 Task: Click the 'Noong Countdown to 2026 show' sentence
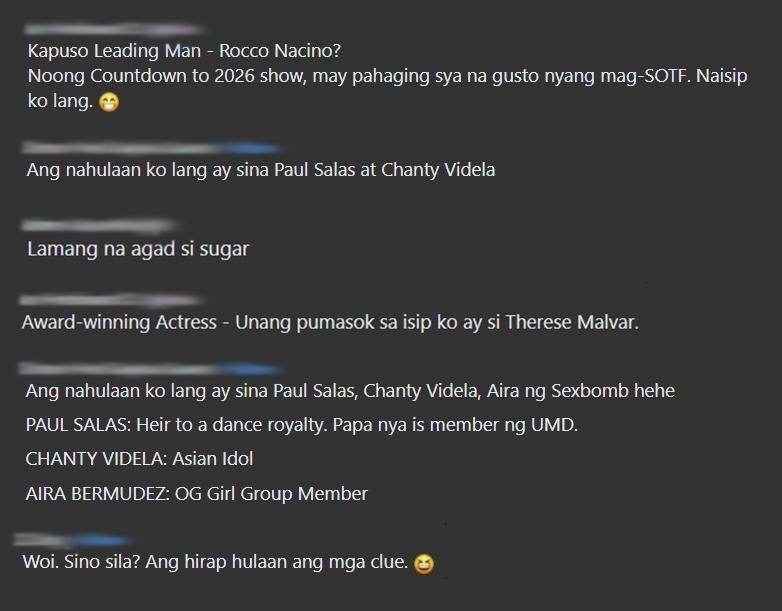pos(387,76)
